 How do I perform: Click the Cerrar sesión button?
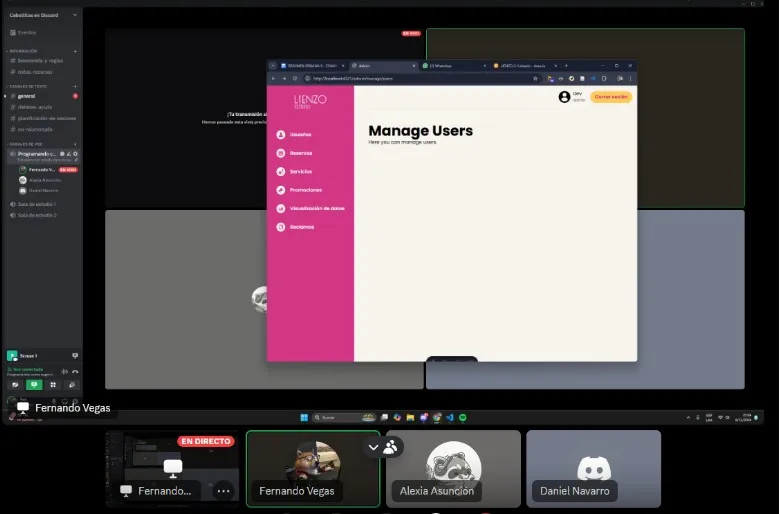coord(610,97)
